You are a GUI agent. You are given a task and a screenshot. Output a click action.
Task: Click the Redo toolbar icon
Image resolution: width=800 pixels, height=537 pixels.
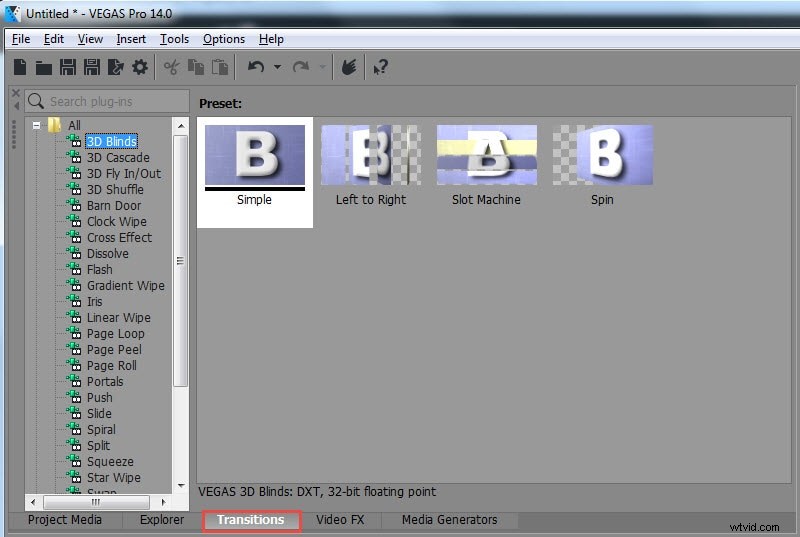point(301,67)
